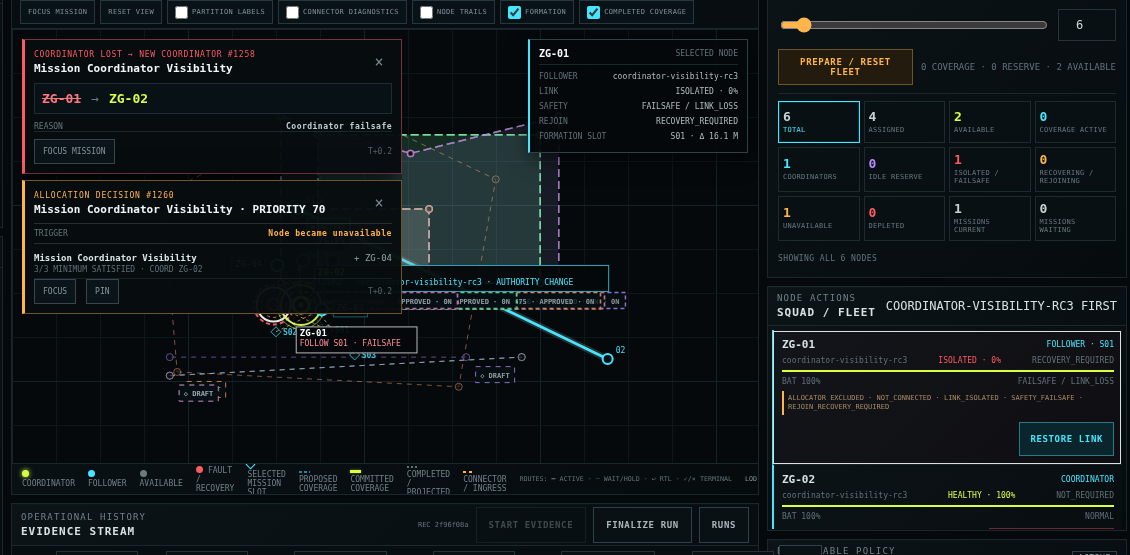Click the 'Showing all 6 nodes' text
Screen dimensions: 1130x555
[x=827, y=258]
